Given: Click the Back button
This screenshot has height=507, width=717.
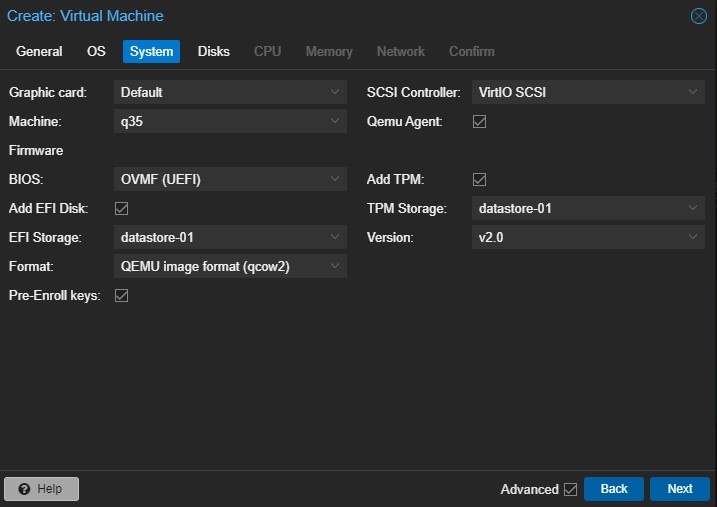Looking at the screenshot, I should [x=613, y=489].
